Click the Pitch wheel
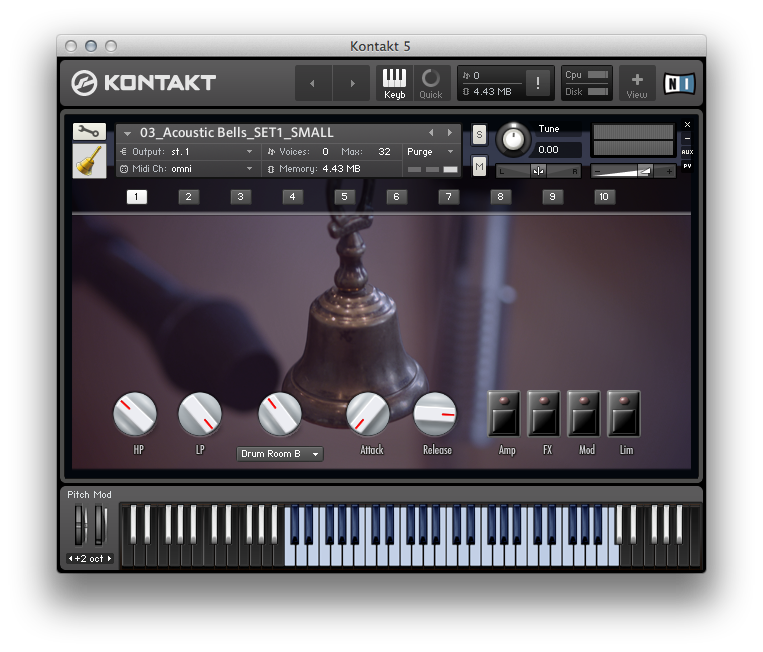The width and height of the screenshot is (763, 652). 79,525
